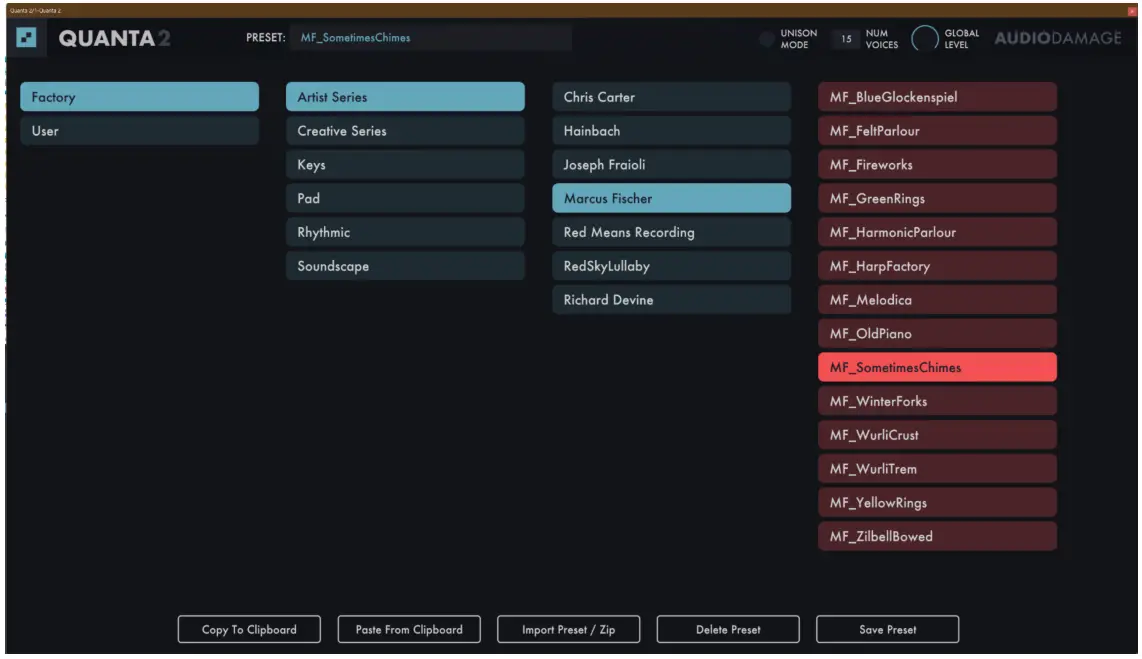
Task: Click the Num Voices value box
Action: (x=847, y=39)
